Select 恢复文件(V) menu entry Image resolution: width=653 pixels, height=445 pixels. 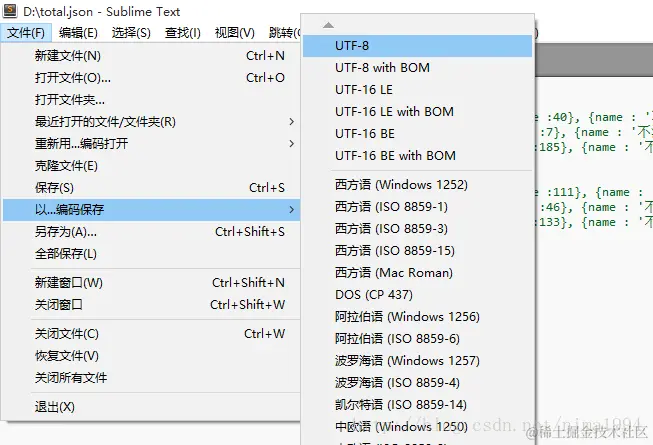tap(151, 356)
